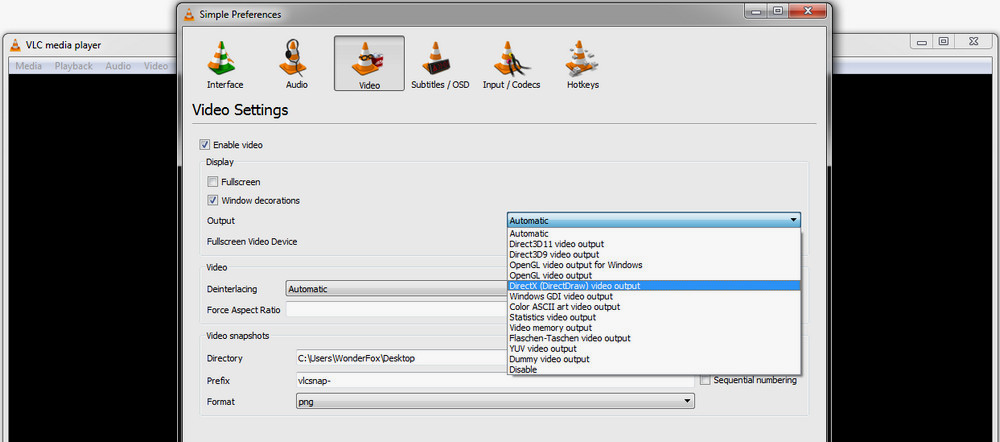1000x442 pixels.
Task: Open the Media menu in VLC window
Action: pyautogui.click(x=29, y=66)
